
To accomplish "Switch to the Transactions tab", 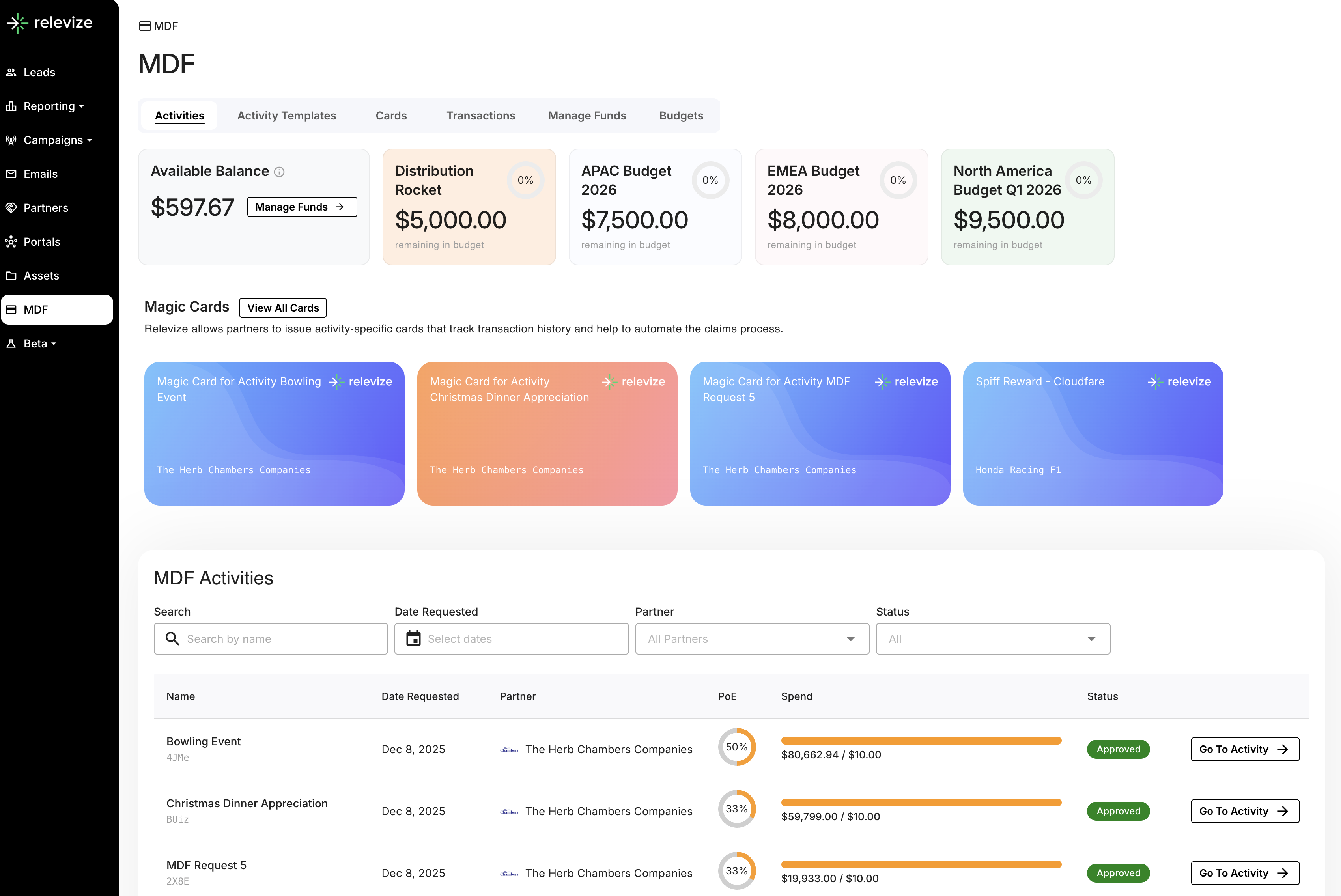I will 480,116.
